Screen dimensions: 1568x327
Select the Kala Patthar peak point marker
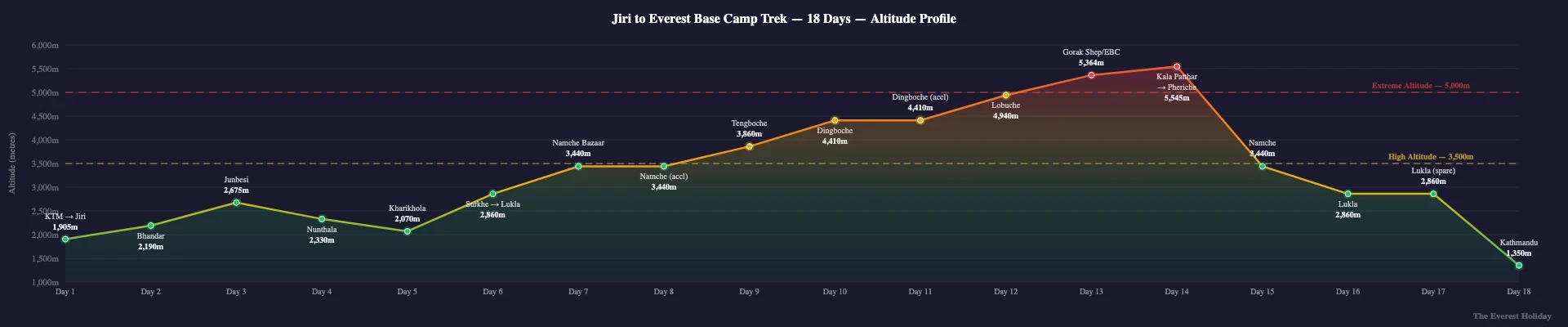(x=1177, y=67)
